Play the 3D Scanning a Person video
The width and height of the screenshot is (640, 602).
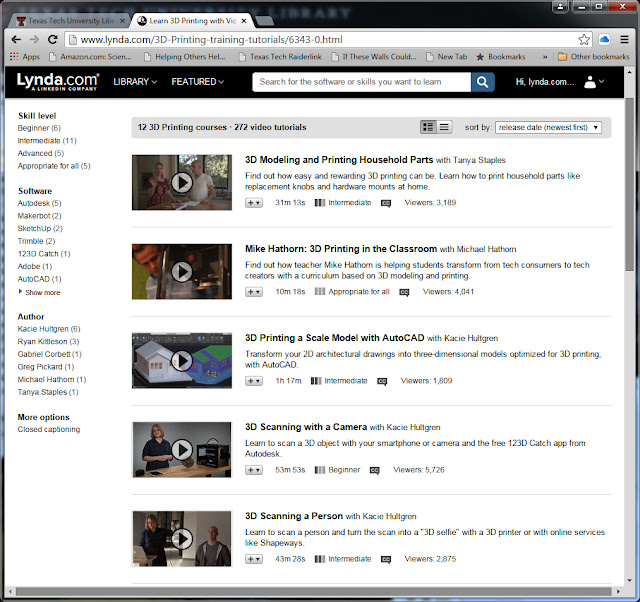click(x=182, y=539)
